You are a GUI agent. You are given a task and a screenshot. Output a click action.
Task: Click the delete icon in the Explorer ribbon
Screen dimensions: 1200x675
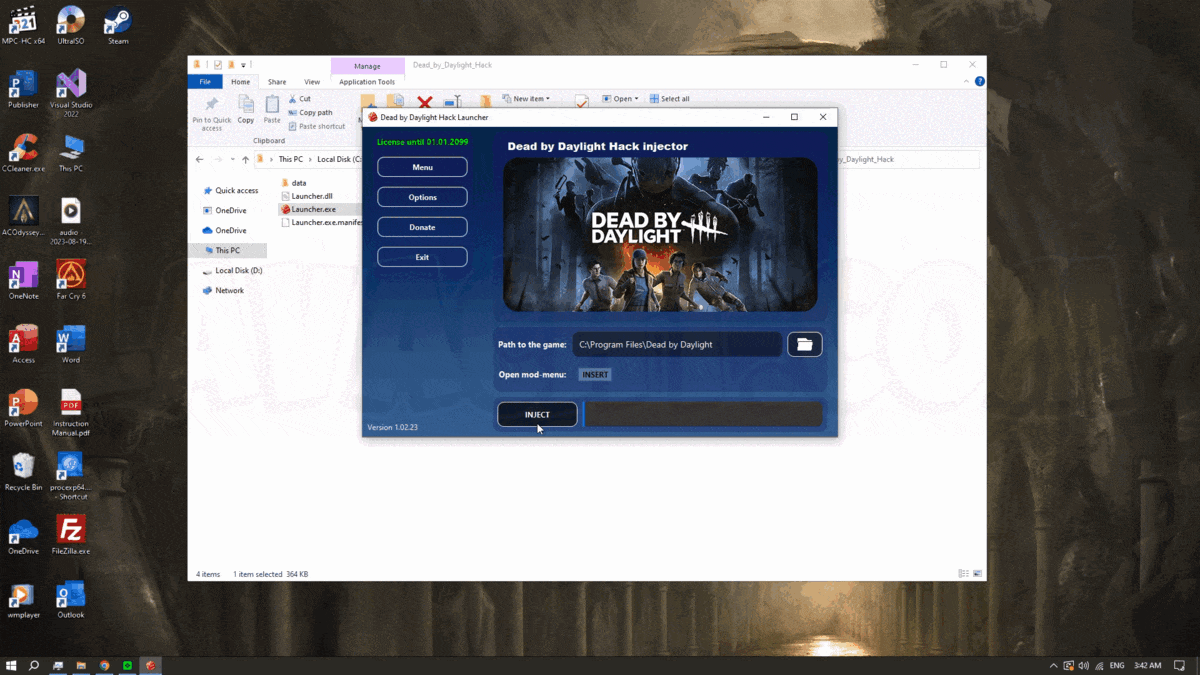point(426,99)
